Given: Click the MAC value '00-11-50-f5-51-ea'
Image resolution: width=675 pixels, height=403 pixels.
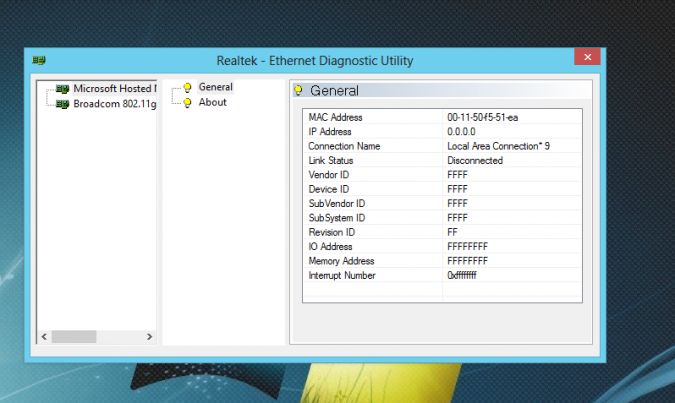Looking at the screenshot, I should coord(483,117).
